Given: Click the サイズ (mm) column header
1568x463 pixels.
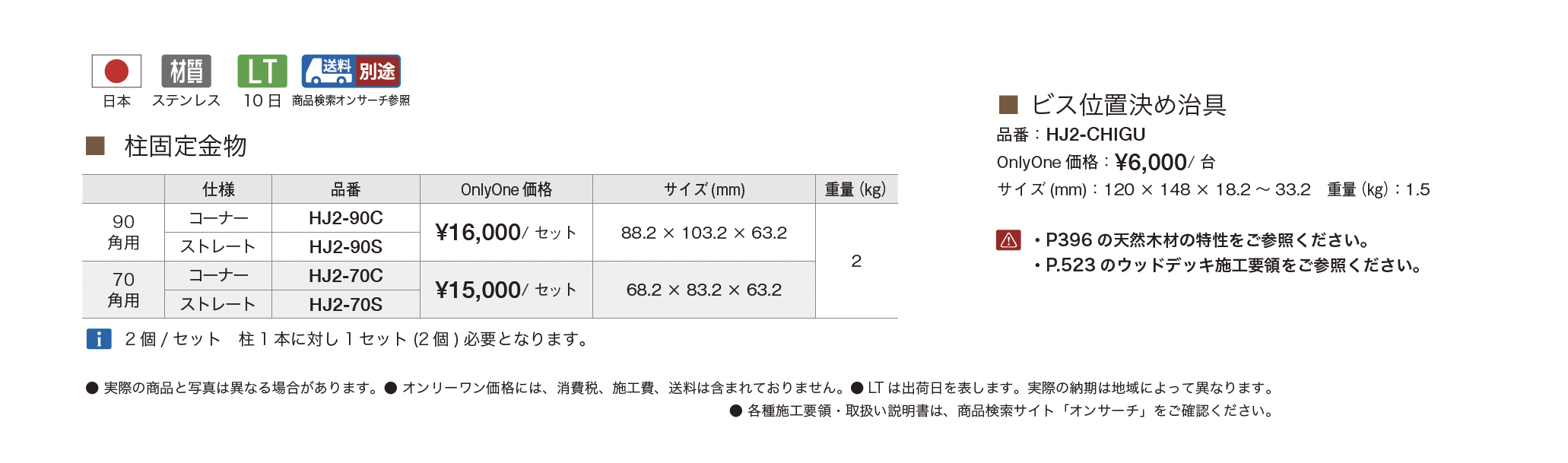Looking at the screenshot, I should pos(704,189).
